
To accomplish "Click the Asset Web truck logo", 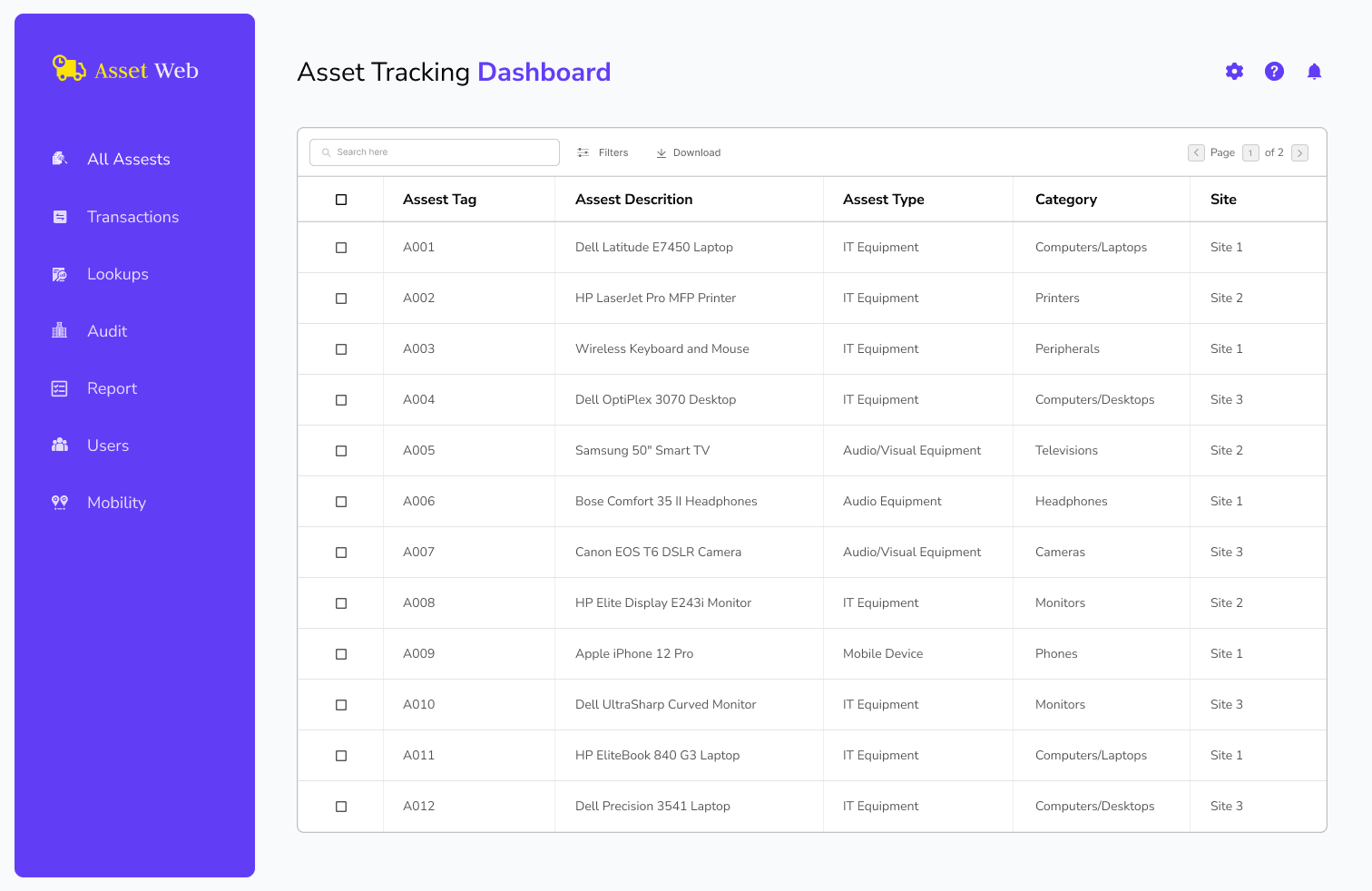I will pos(69,68).
